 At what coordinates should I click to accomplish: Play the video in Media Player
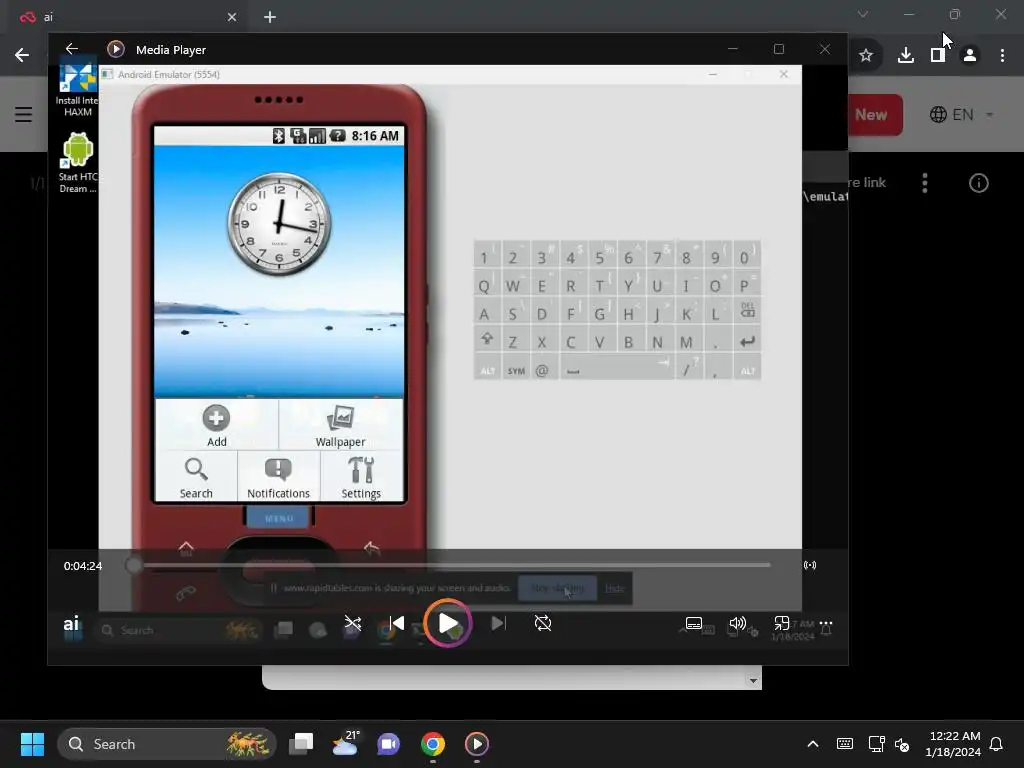pos(447,623)
